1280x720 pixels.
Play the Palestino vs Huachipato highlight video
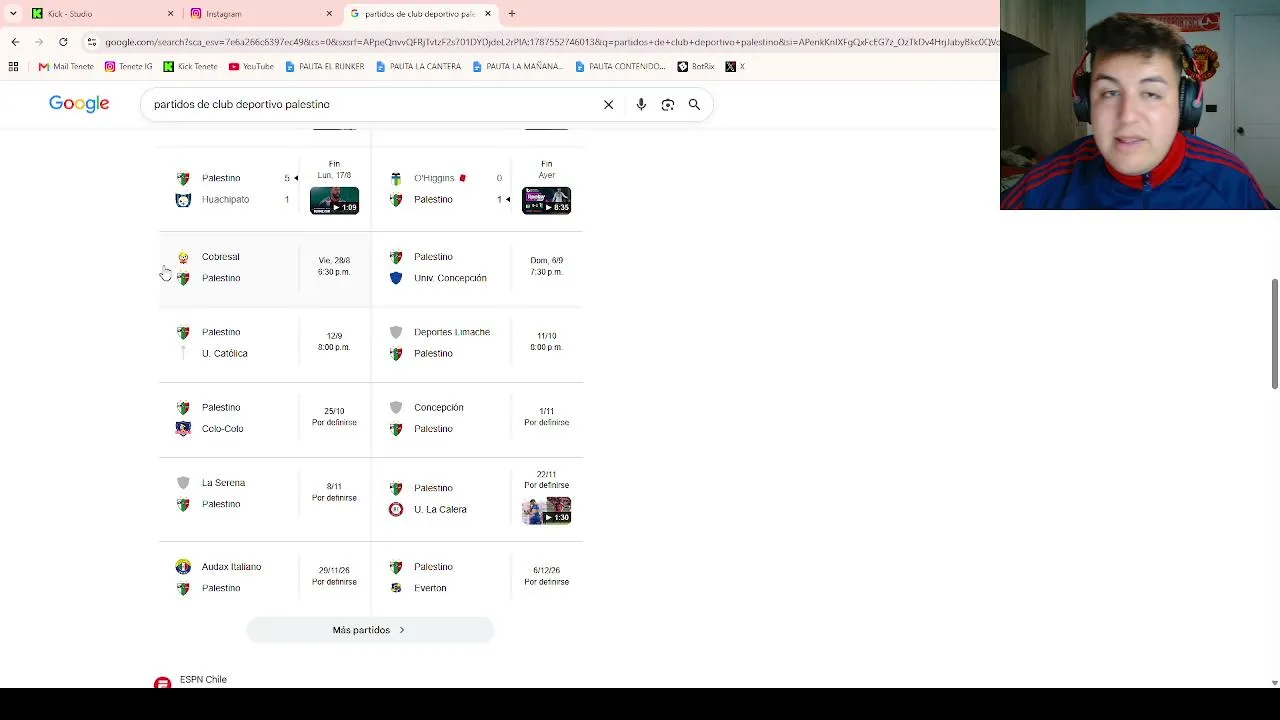point(334,200)
